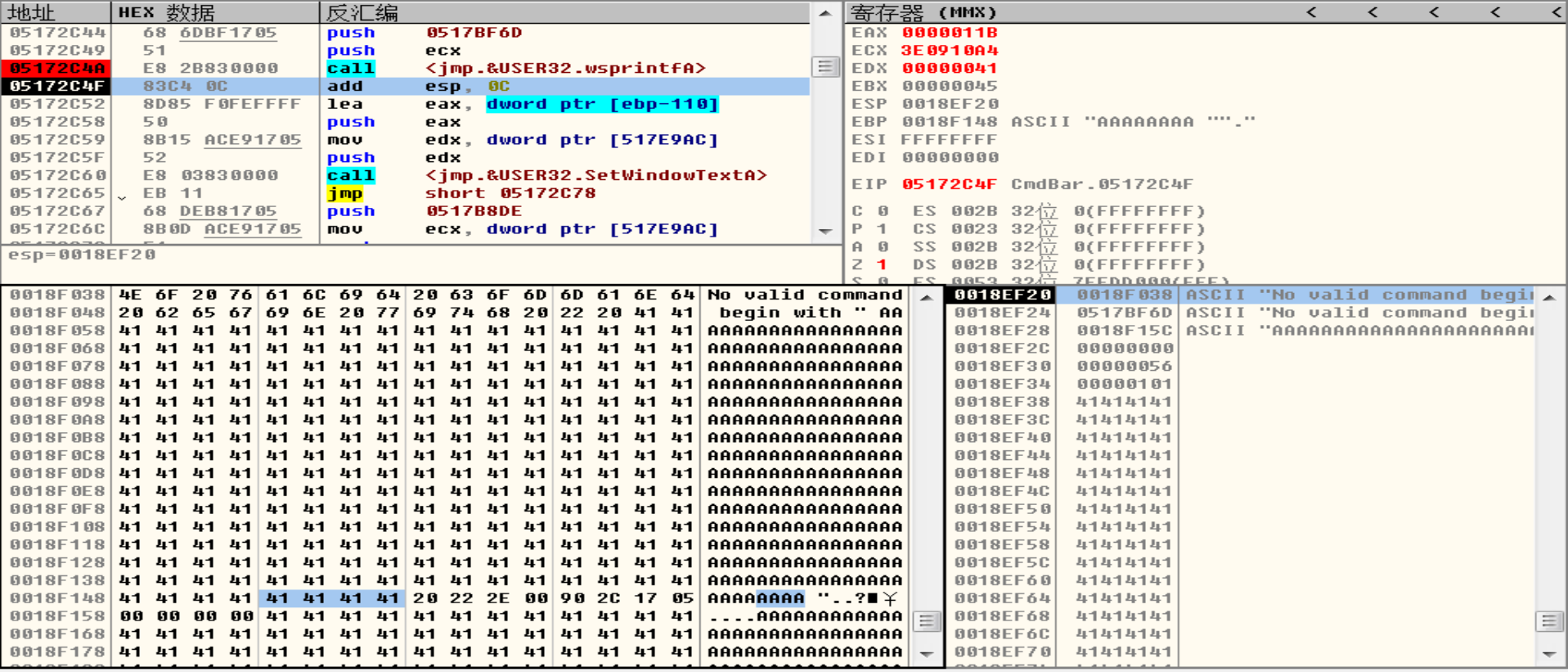Click the jump direction marker at 05172C65
Image resolution: width=1568 pixels, height=672 pixels.
(x=122, y=196)
